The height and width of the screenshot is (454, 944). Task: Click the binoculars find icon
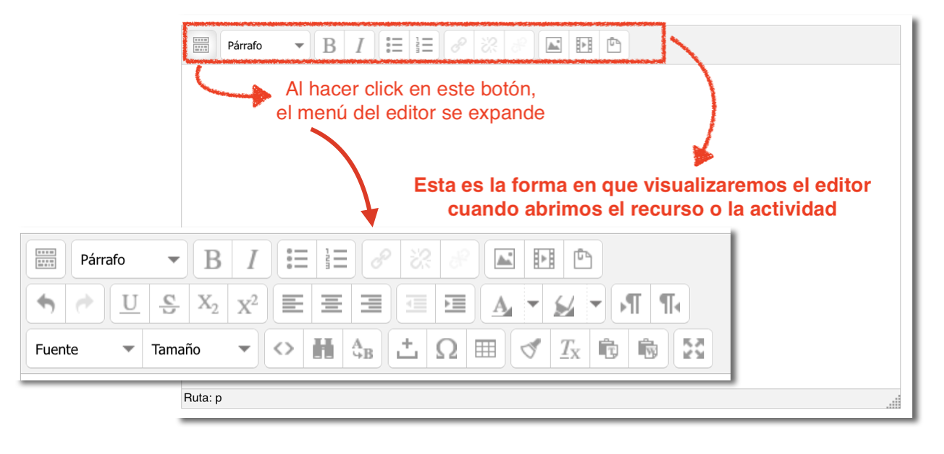[323, 349]
